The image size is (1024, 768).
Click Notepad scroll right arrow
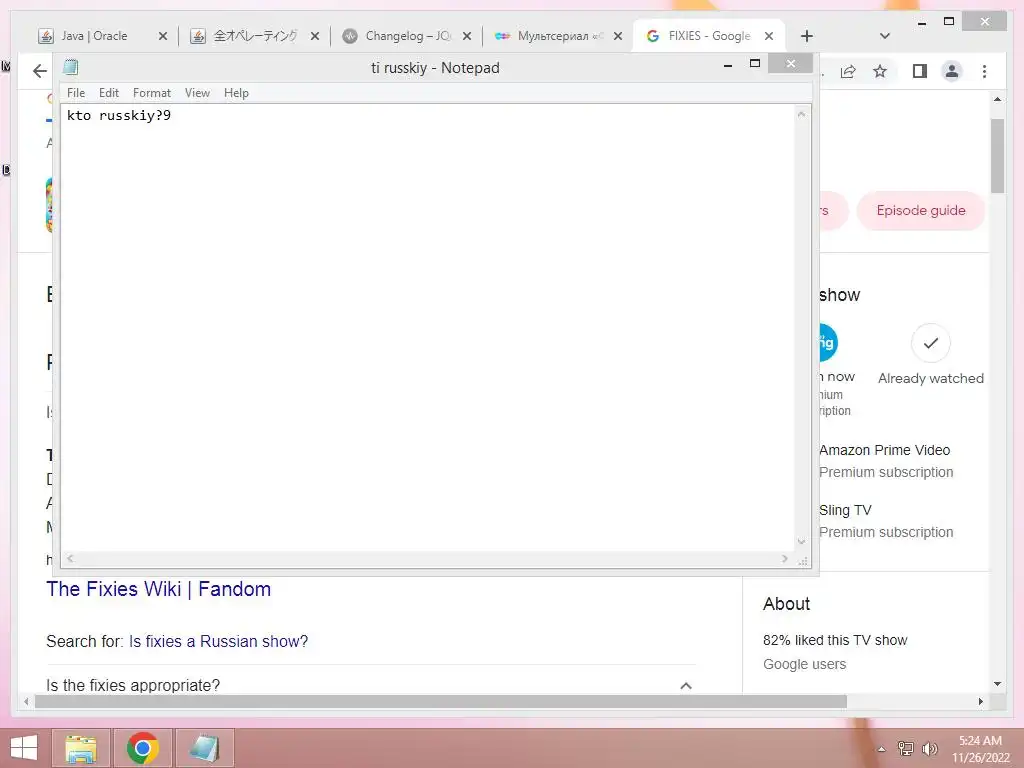point(785,559)
